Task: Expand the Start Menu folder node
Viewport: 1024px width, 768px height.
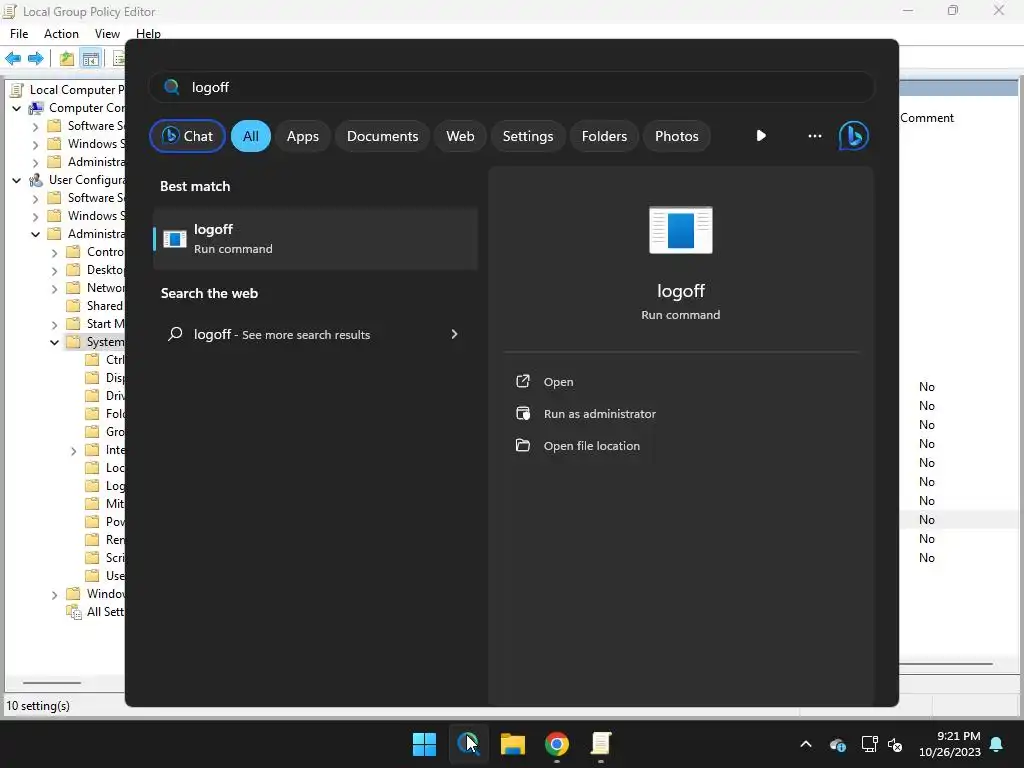Action: click(55, 324)
